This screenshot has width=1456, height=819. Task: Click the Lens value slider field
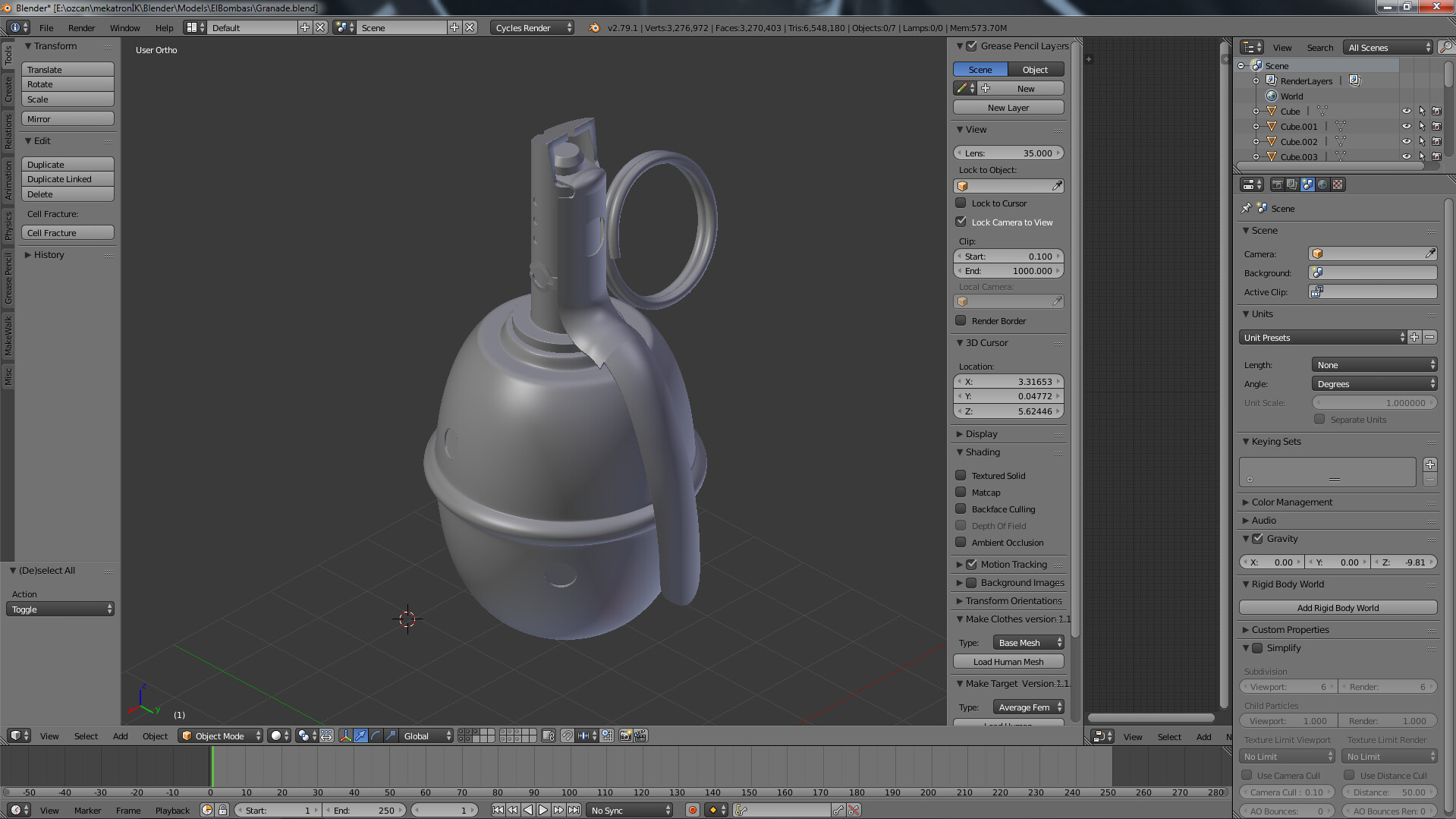tap(1008, 153)
